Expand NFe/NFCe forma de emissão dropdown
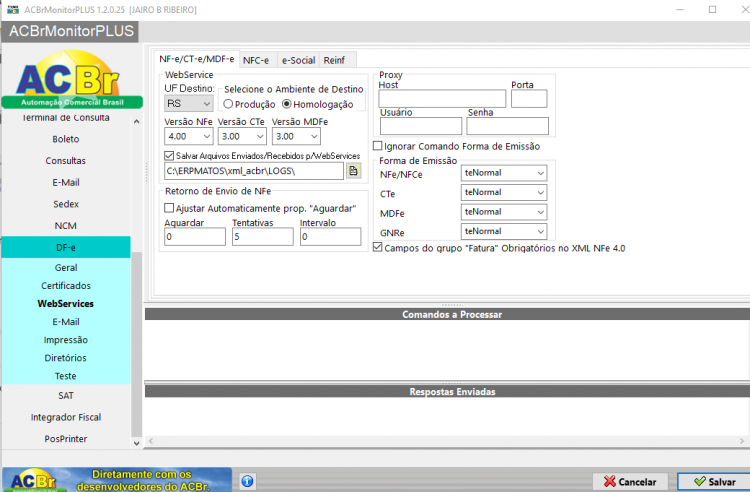This screenshot has height=492, width=750. point(504,173)
